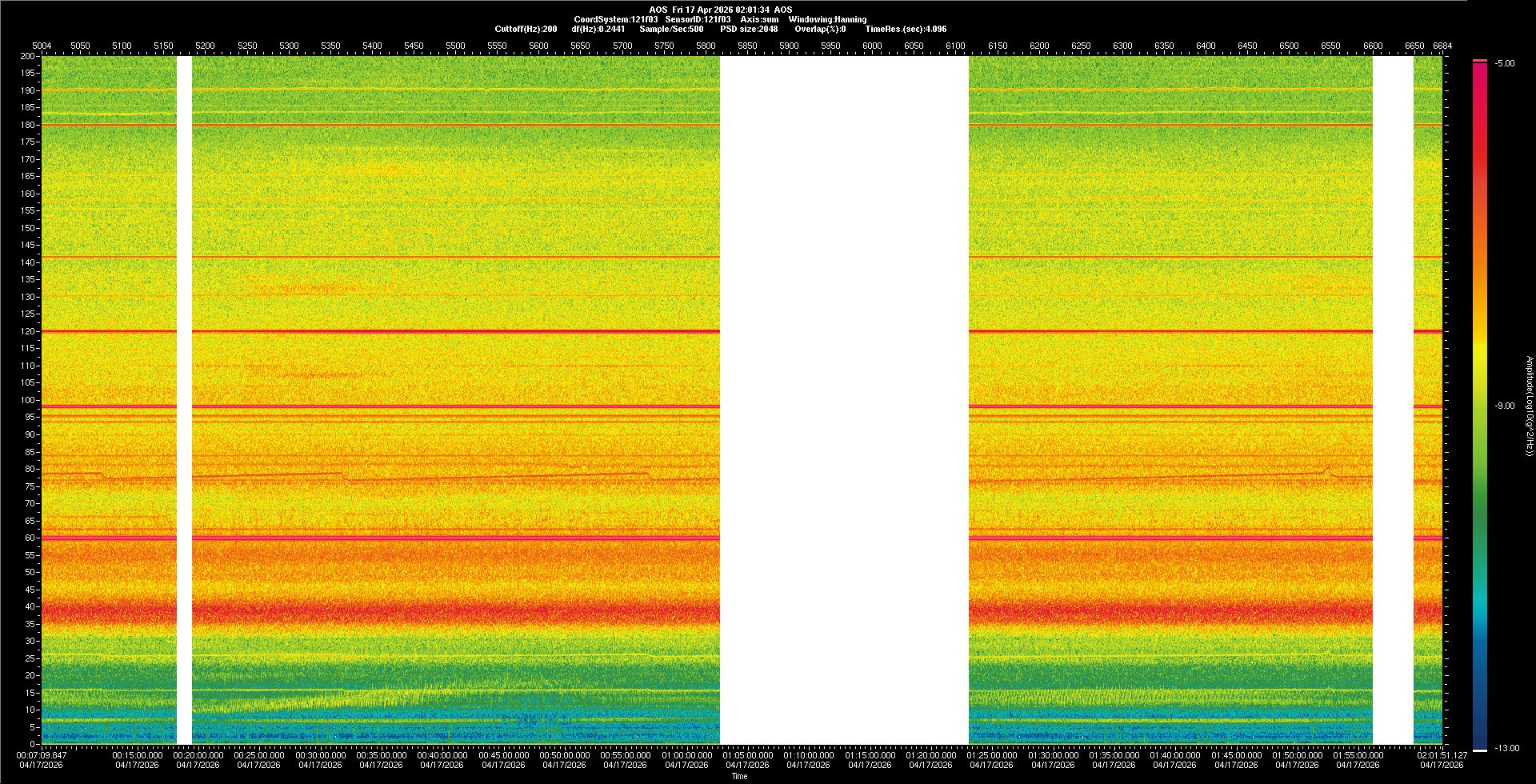Click the 01:00:00.000 time axis tick
The image size is (1536, 784).
click(x=686, y=755)
